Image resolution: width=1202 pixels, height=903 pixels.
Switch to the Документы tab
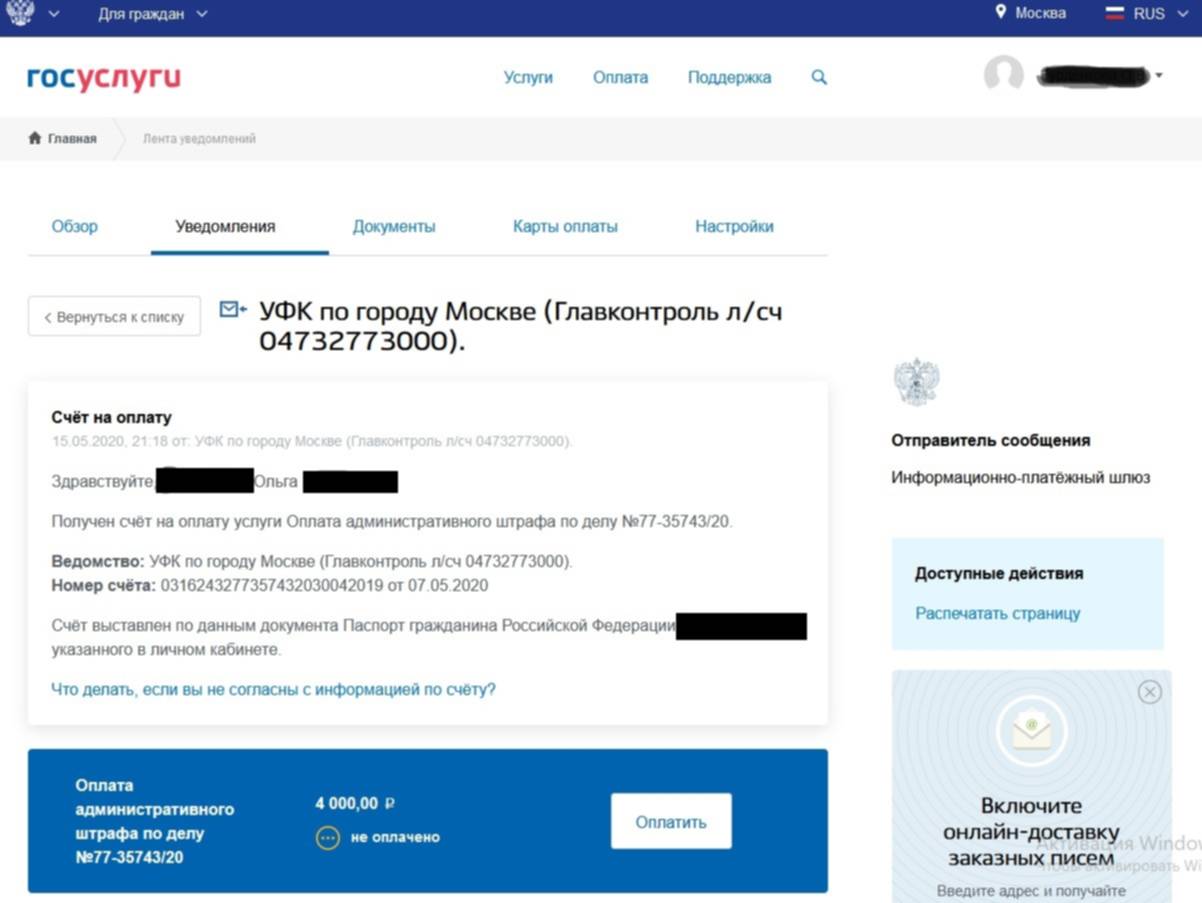[394, 227]
